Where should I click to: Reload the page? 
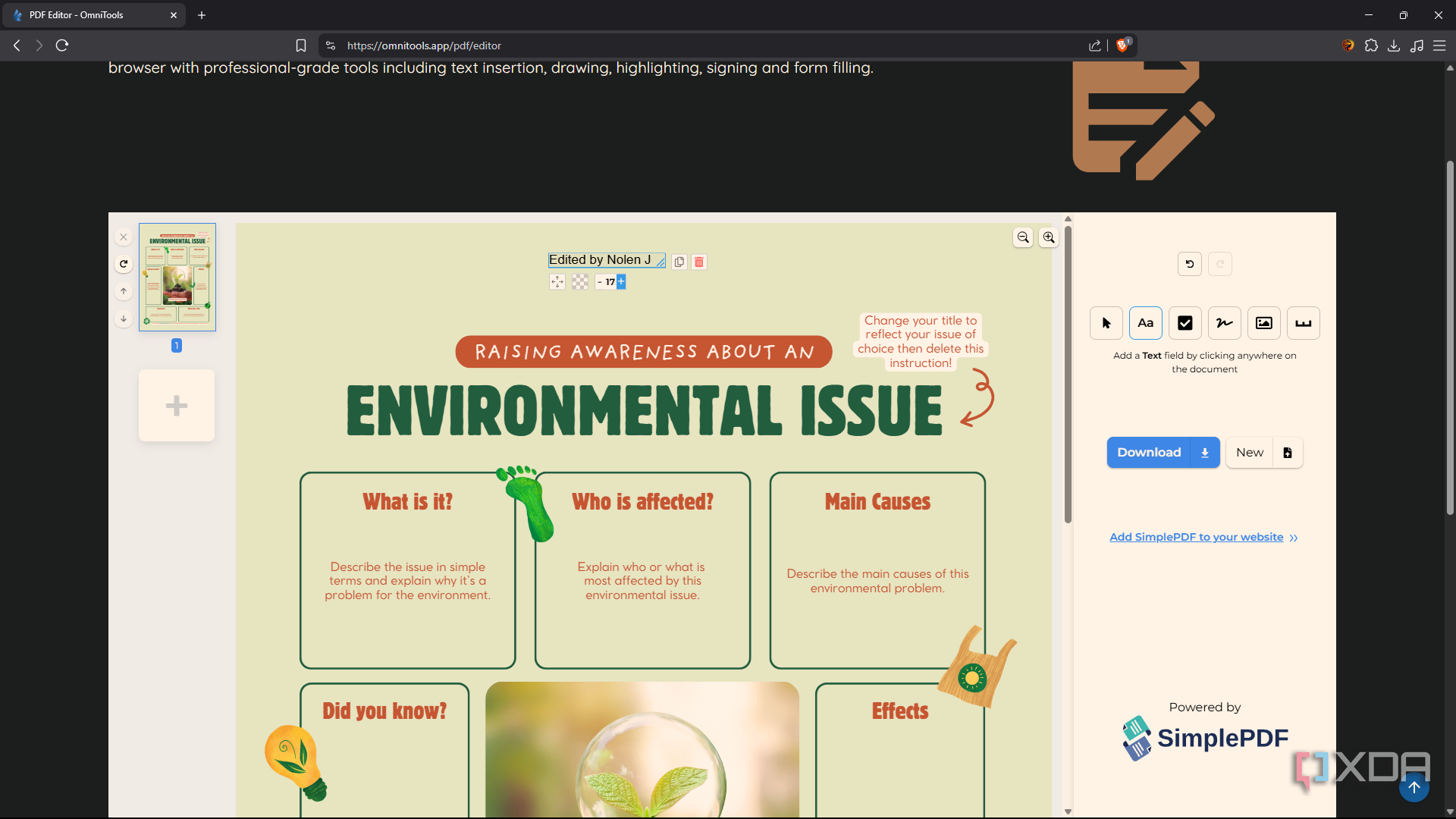point(62,45)
